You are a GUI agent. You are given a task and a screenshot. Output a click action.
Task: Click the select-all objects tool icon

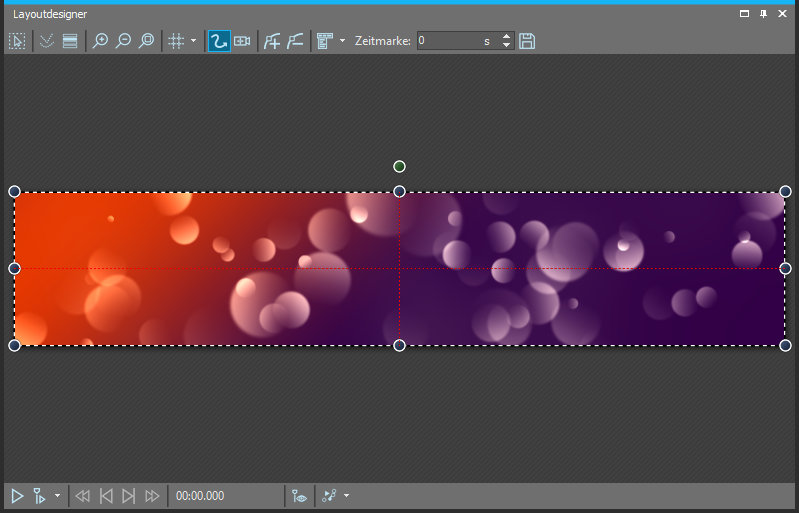pos(17,41)
